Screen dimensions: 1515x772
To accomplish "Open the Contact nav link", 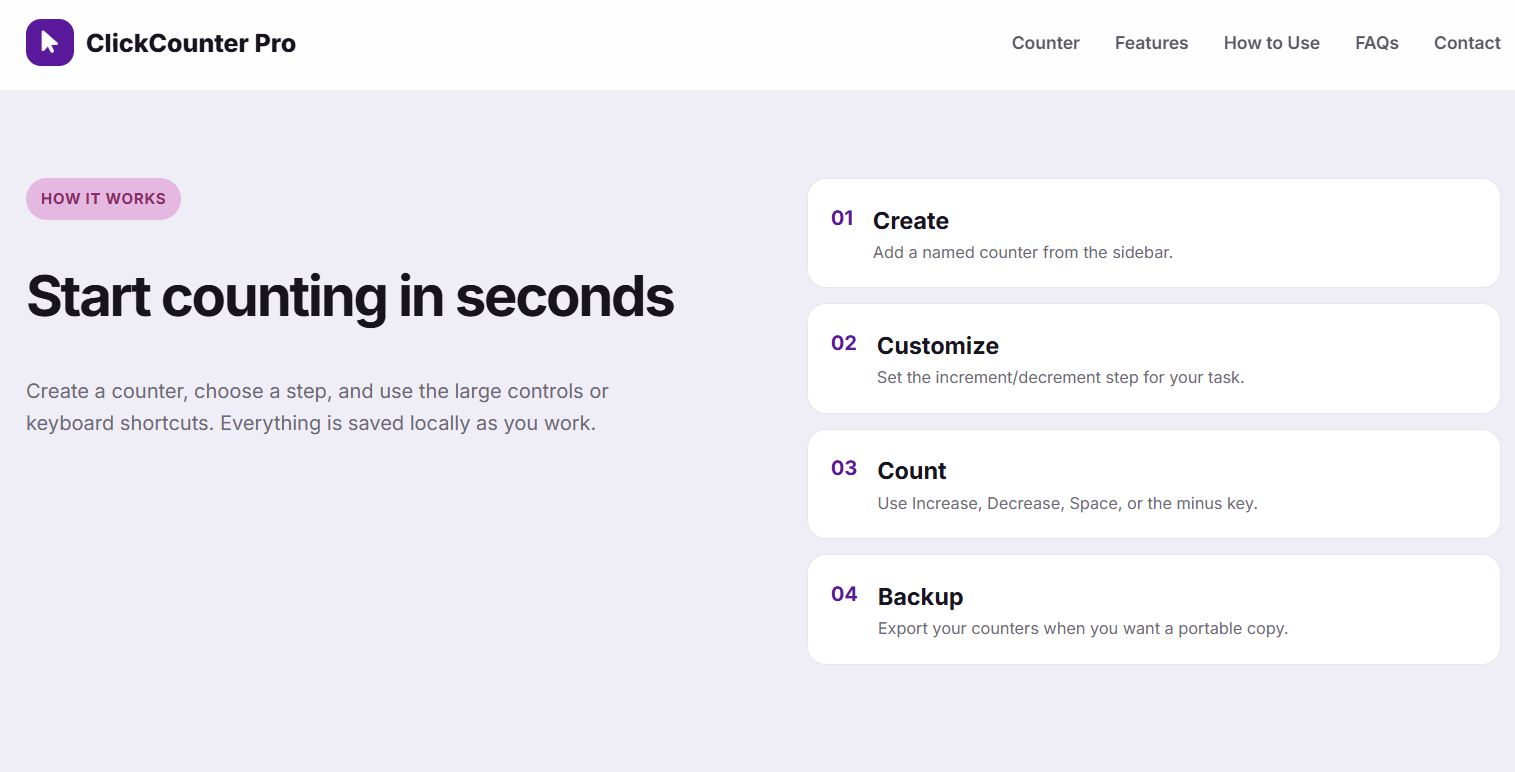I will coord(1467,43).
